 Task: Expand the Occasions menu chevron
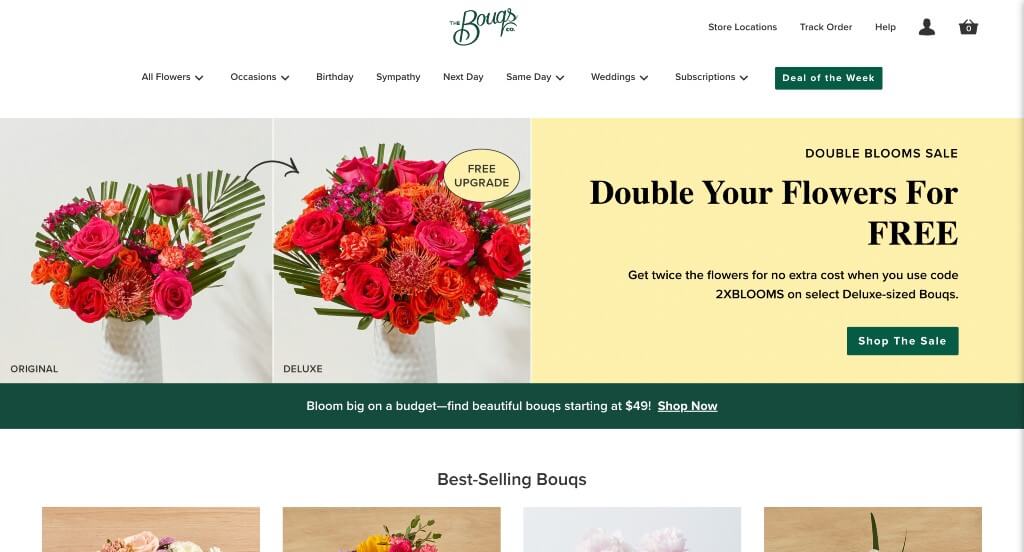(285, 78)
